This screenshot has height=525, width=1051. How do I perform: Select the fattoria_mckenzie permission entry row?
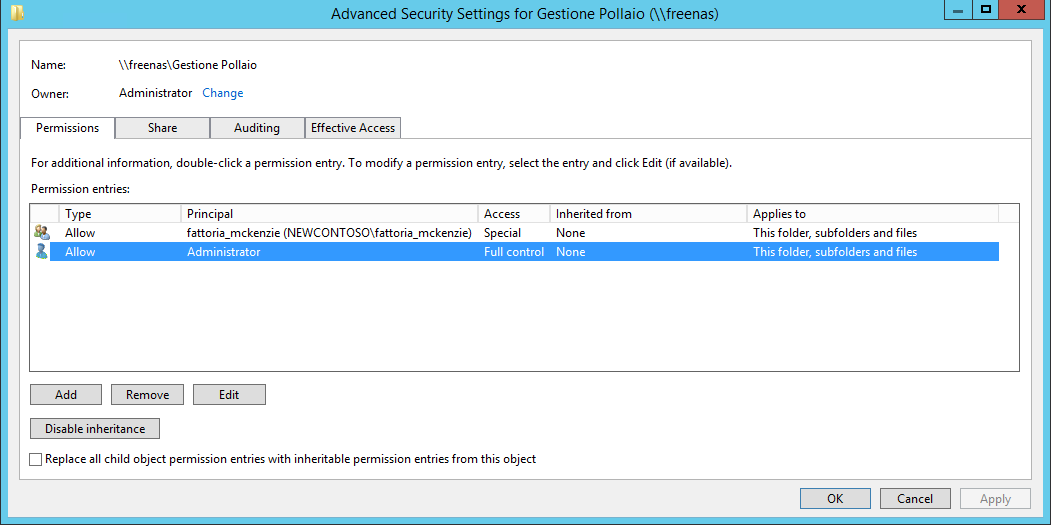pyautogui.click(x=329, y=233)
